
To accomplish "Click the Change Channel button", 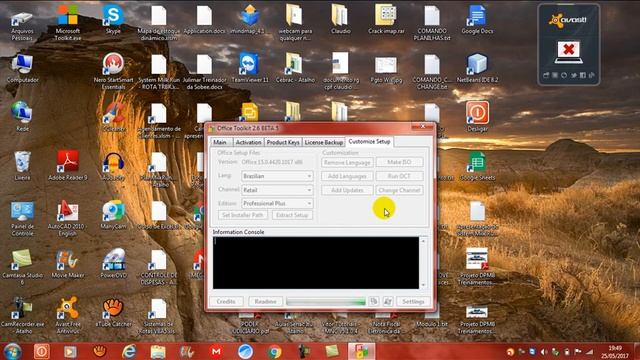I will click(399, 190).
